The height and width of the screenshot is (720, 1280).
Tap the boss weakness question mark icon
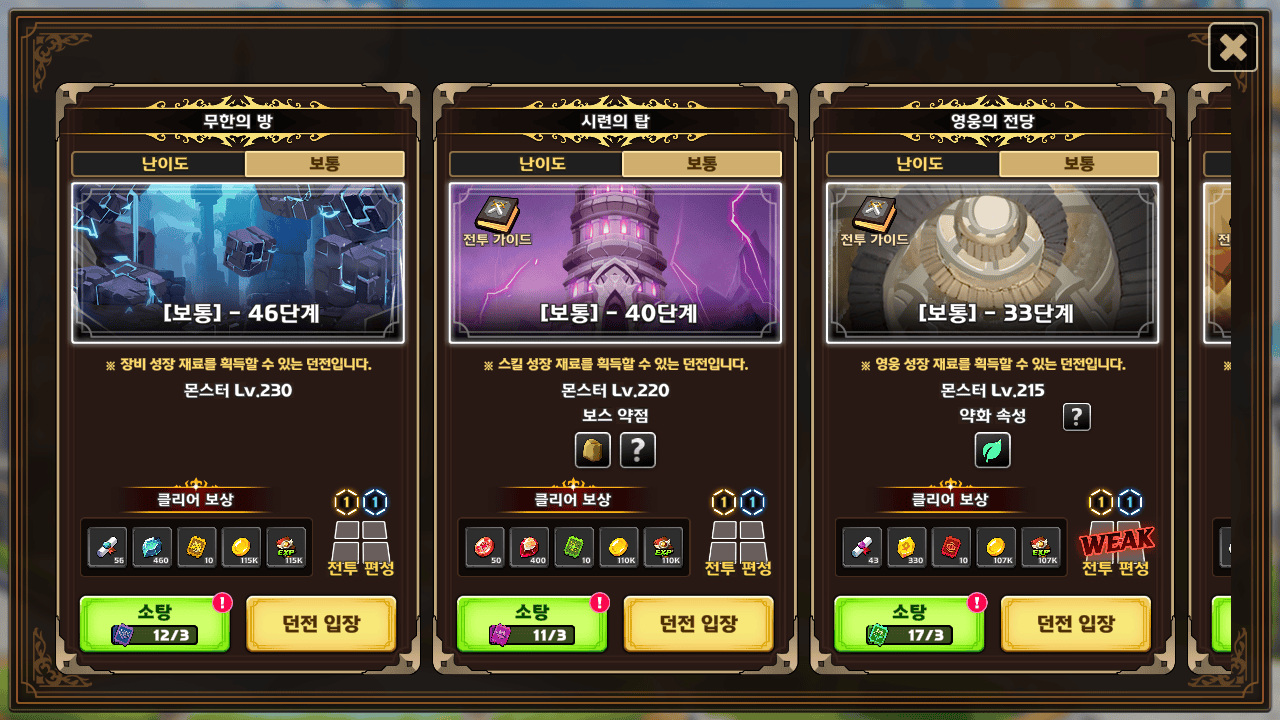(x=638, y=450)
